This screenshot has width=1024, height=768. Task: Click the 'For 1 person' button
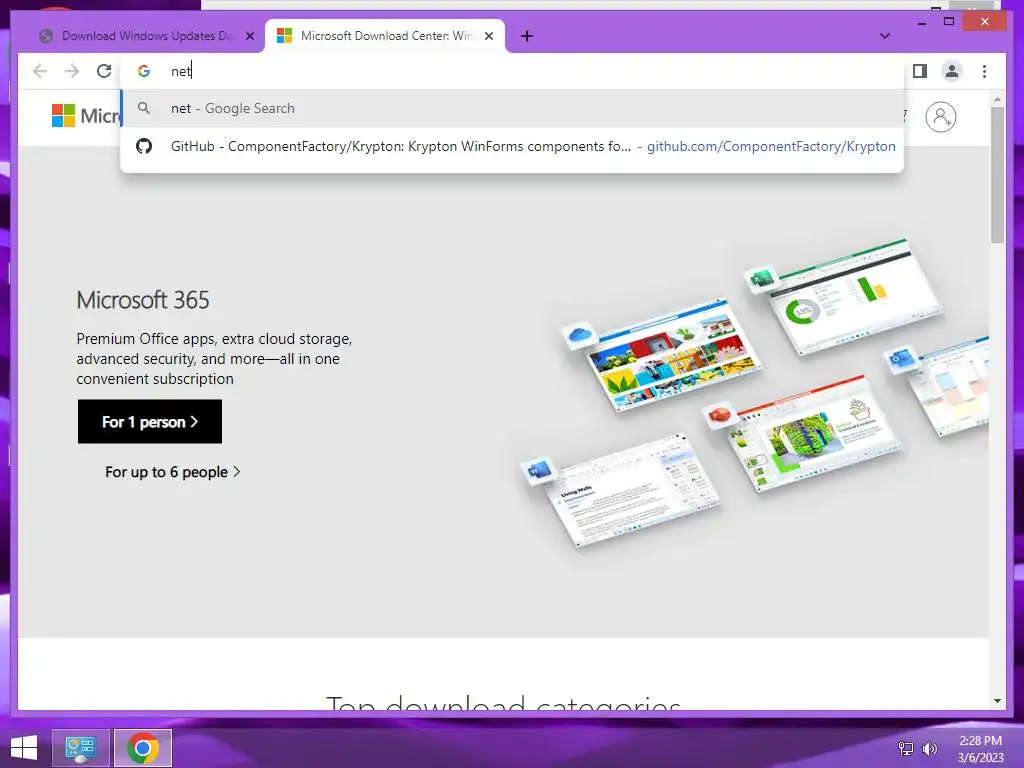150,422
